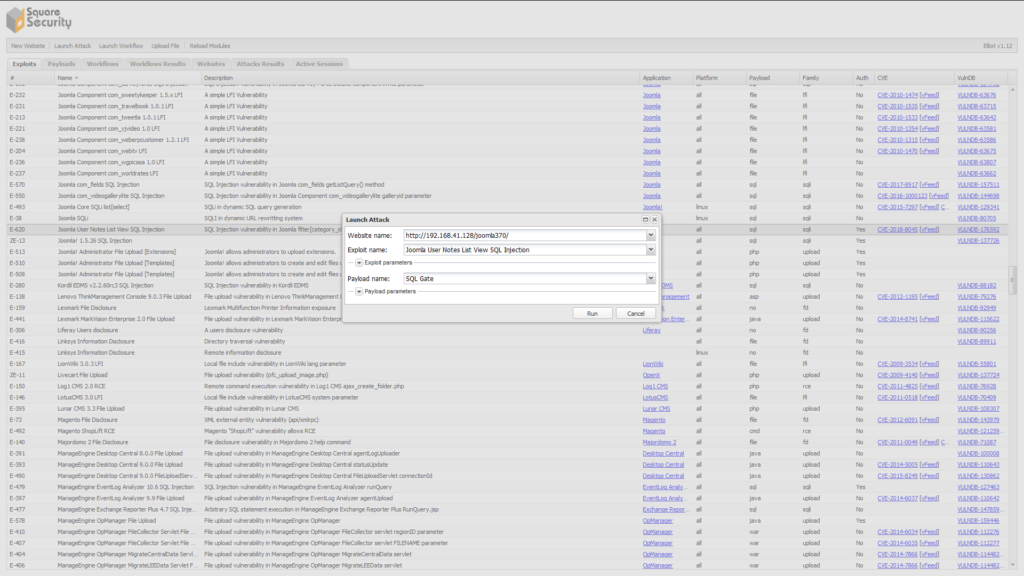Click the Payload name field showing SQL Gate
Viewport: 1024px width, 576px height.
pyautogui.click(x=524, y=278)
